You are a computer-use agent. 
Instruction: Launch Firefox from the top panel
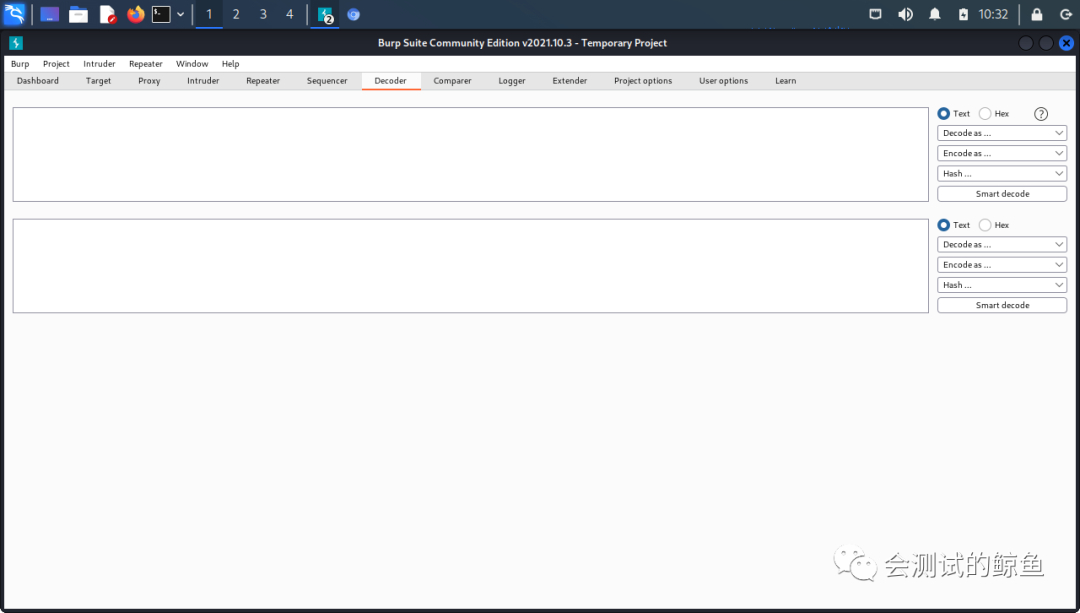click(x=136, y=14)
